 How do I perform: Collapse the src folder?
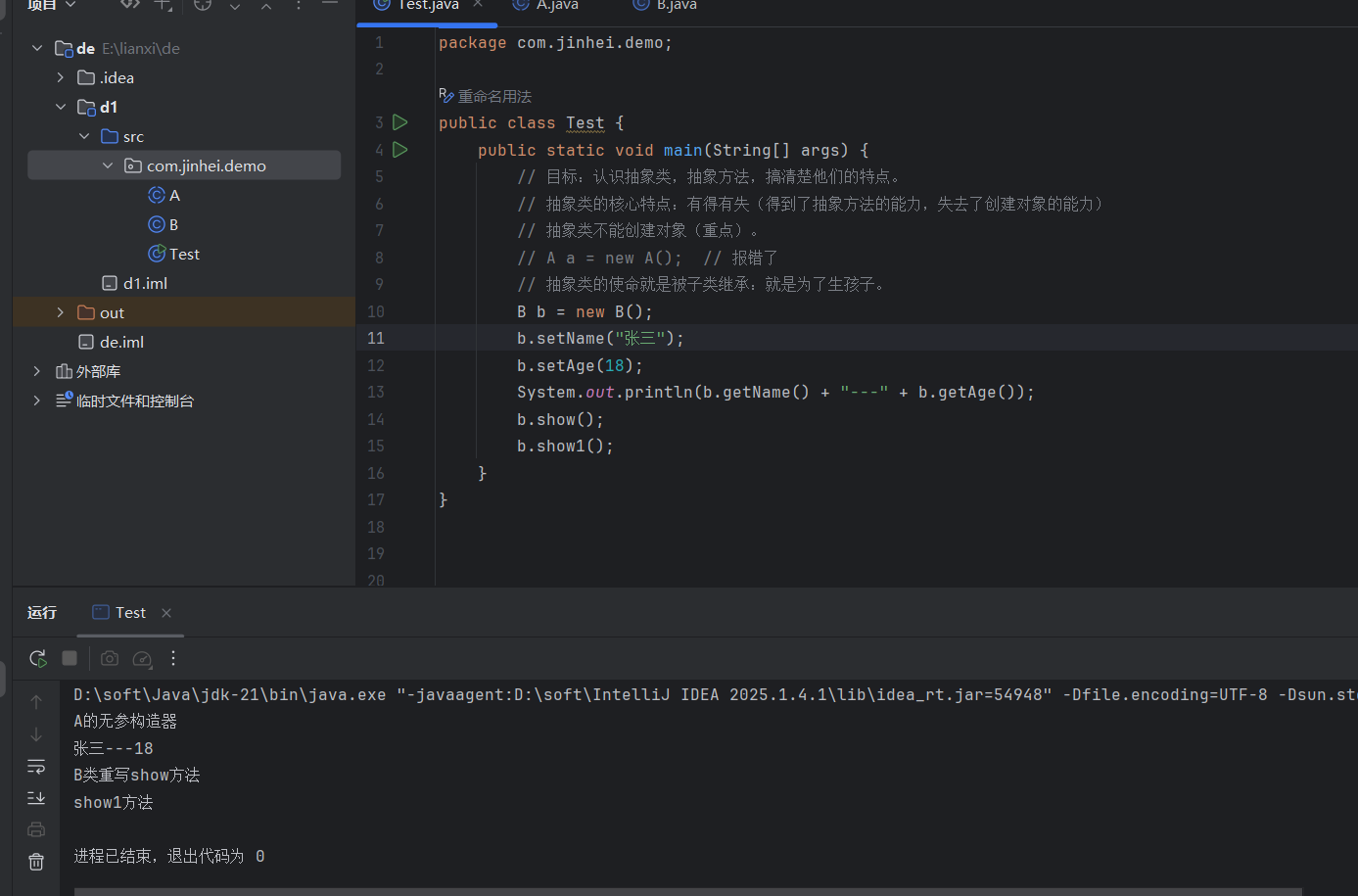pos(84,136)
